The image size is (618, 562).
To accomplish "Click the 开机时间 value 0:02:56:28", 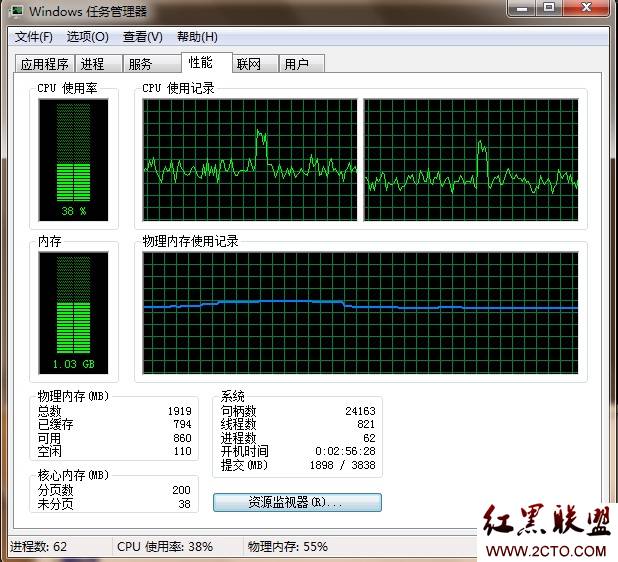I will (345, 451).
